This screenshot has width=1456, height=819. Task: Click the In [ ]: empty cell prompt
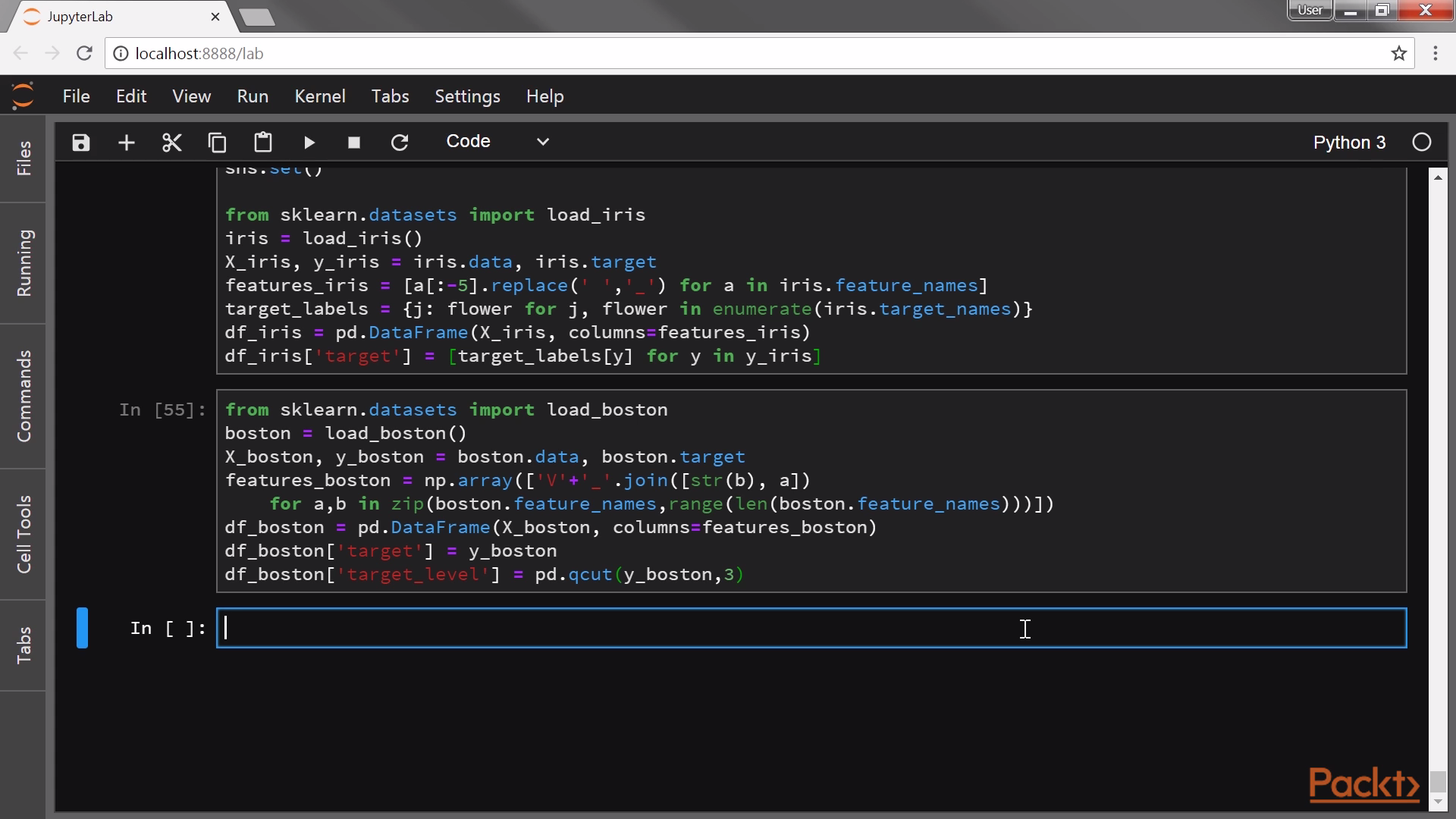168,629
